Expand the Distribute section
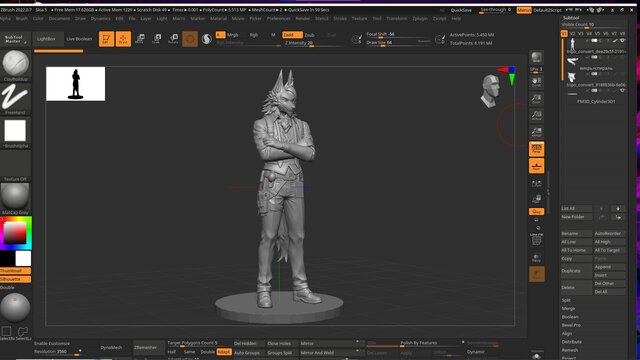640x360 pixels. [x=571, y=342]
